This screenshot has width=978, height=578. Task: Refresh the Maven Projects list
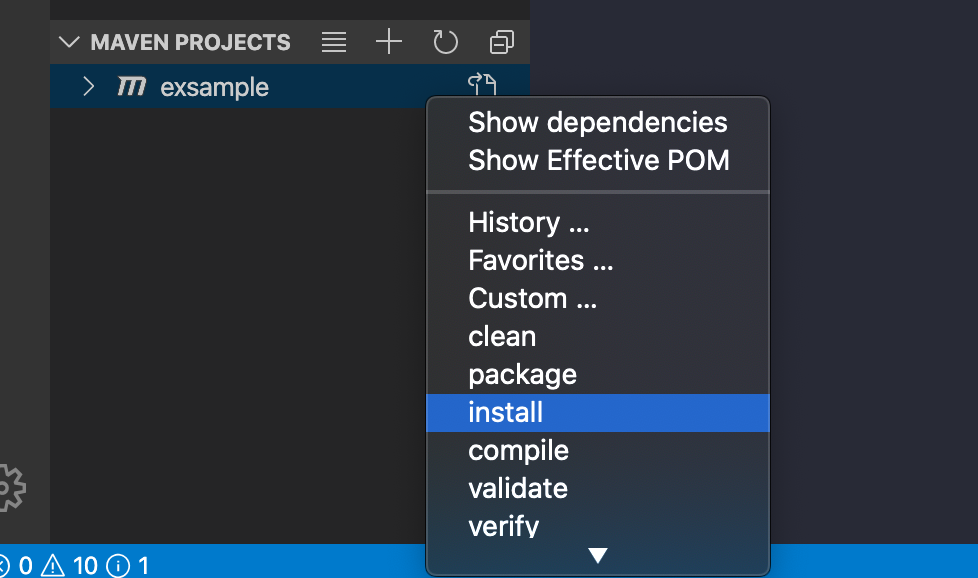pos(445,42)
